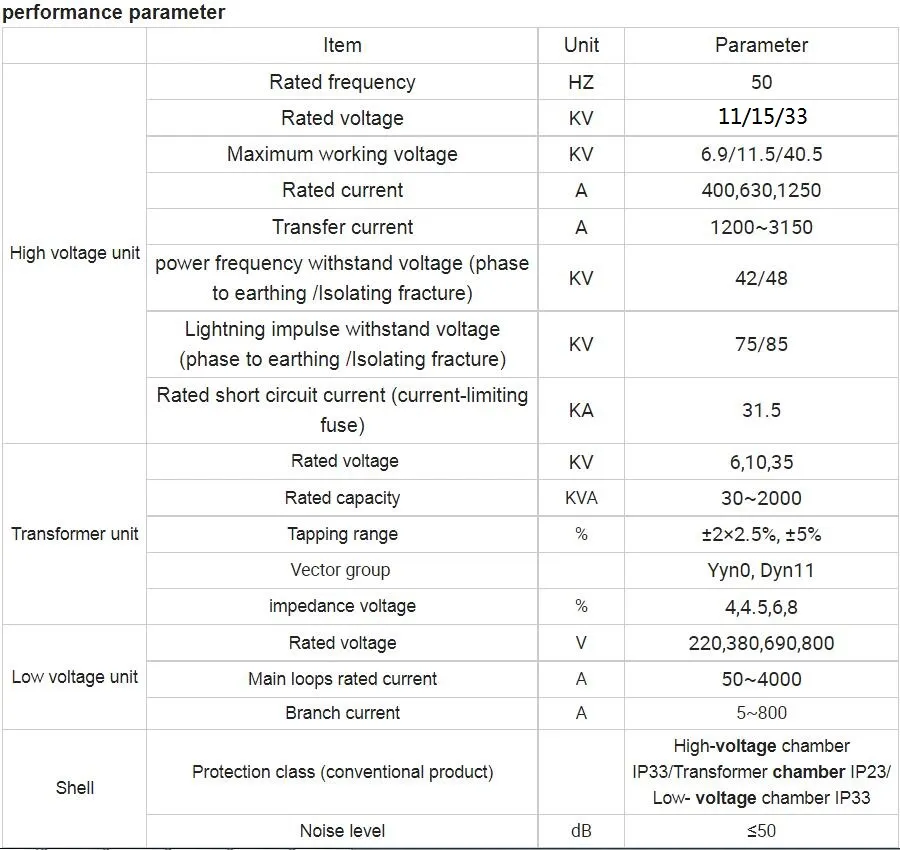Click the 'Shell' row group cell

click(75, 788)
